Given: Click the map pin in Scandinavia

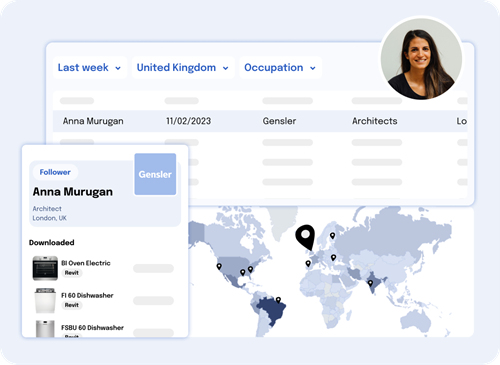Looking at the screenshot, I should click(332, 235).
